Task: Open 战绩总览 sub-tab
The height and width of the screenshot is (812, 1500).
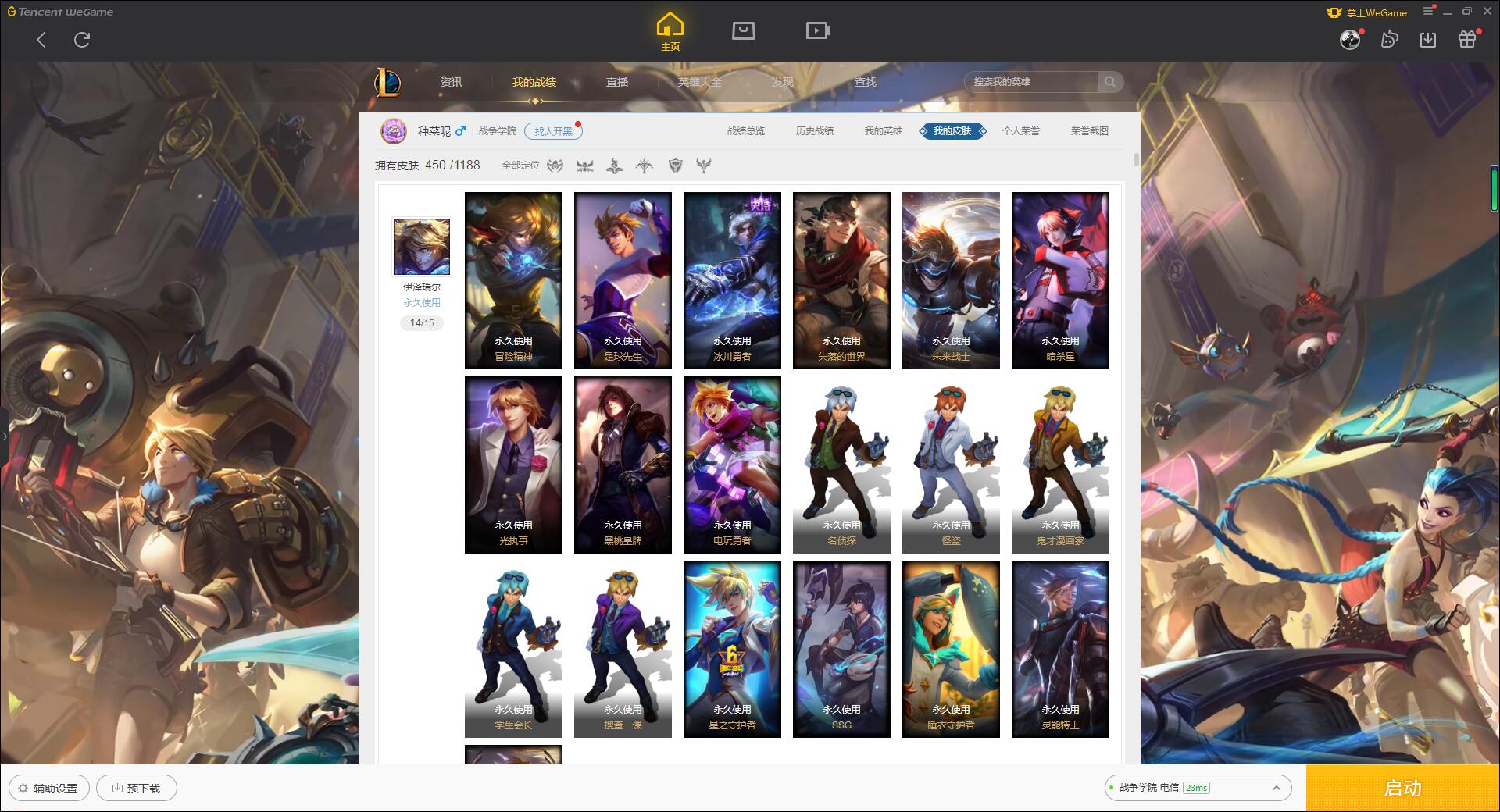Action: coord(746,131)
